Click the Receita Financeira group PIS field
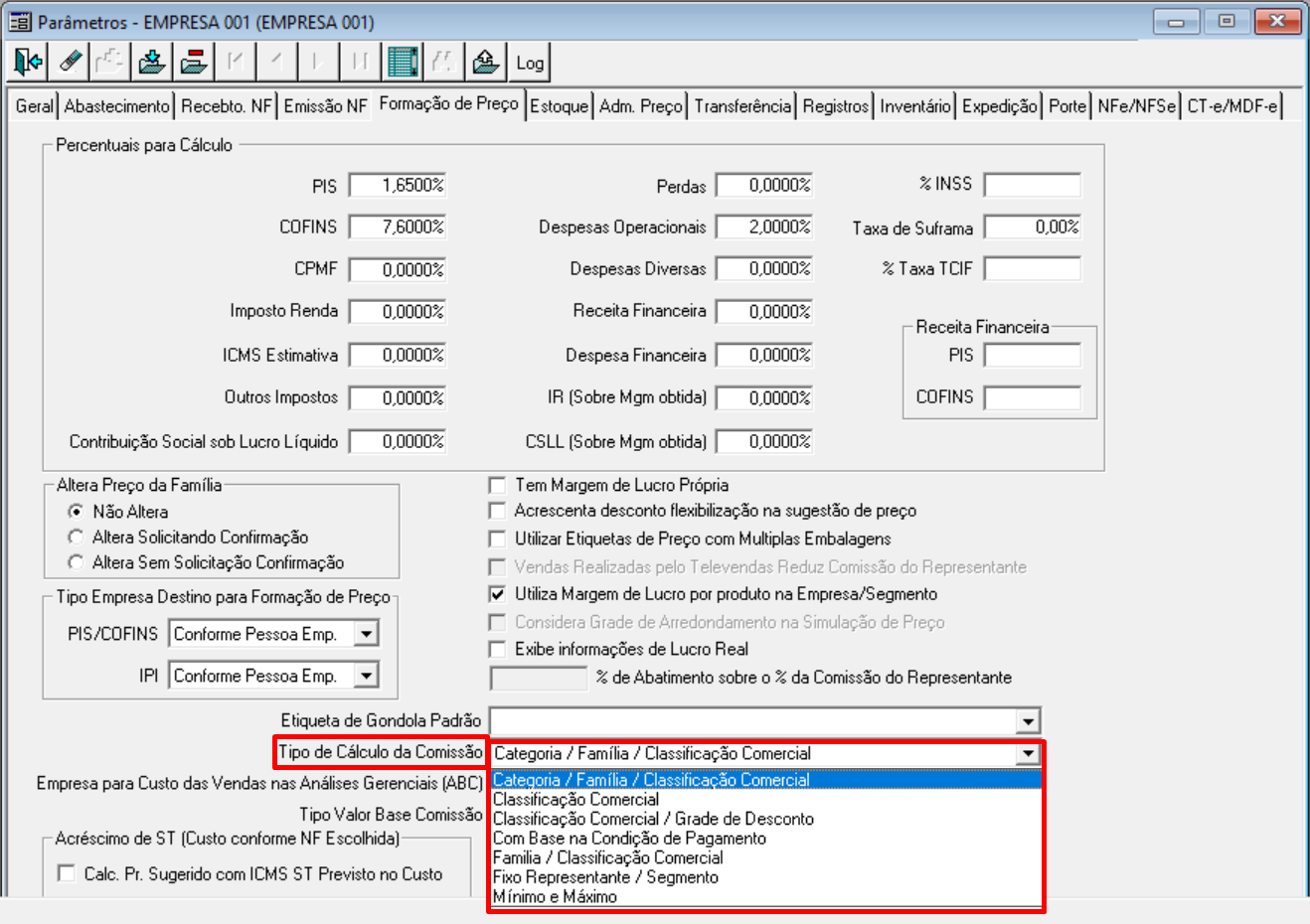 (x=1032, y=356)
